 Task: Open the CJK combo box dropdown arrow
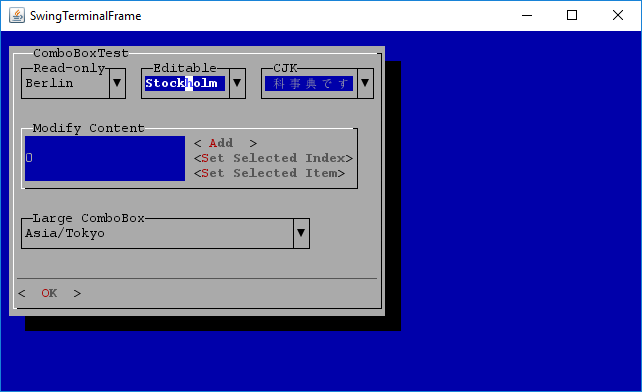click(x=365, y=83)
